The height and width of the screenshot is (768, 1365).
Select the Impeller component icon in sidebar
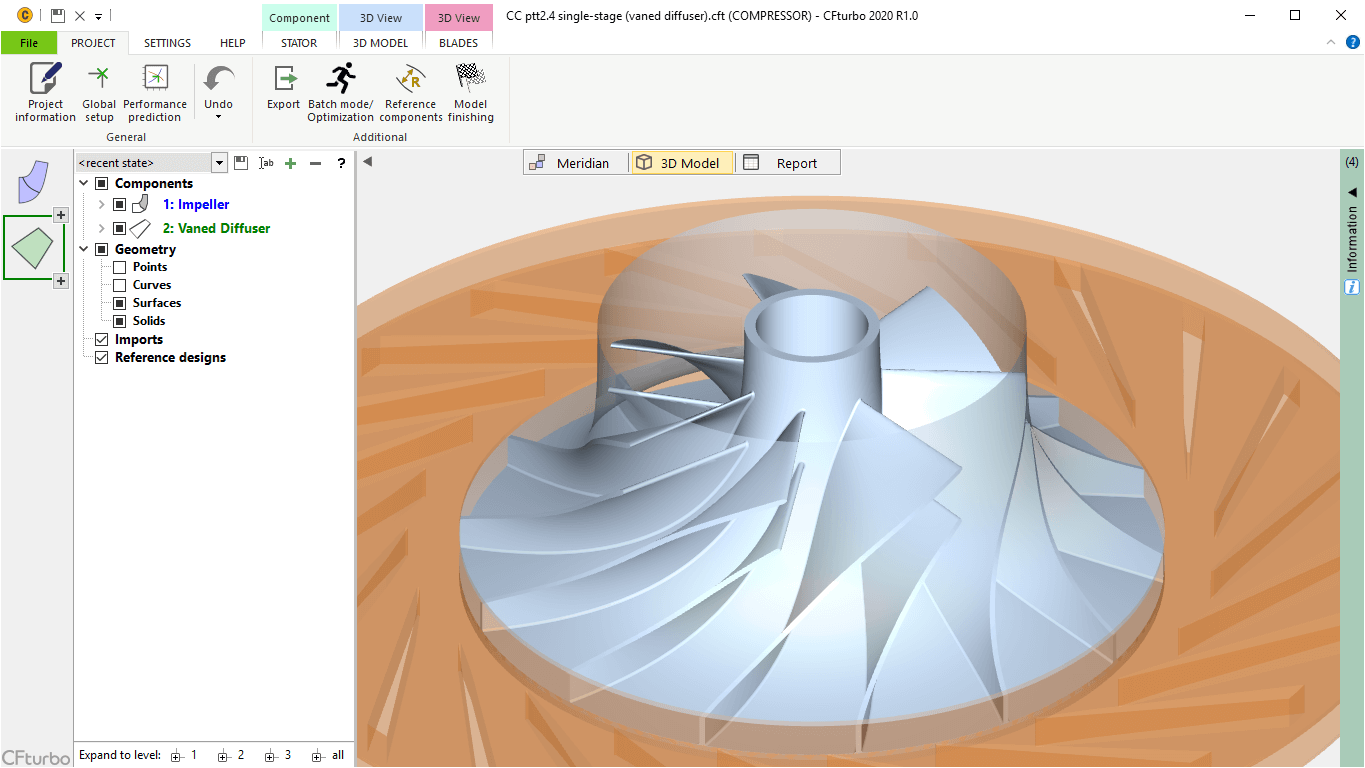pos(33,181)
